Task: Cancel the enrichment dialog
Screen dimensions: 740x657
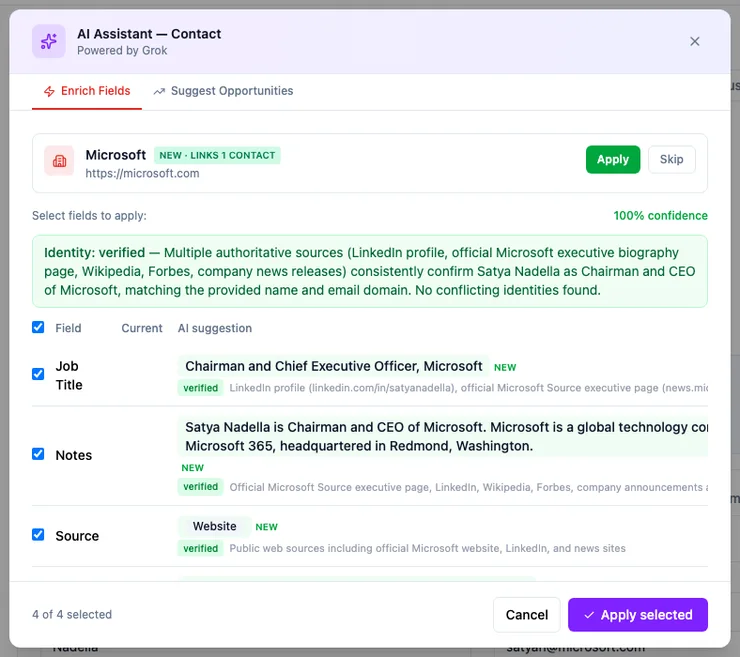Action: click(527, 615)
